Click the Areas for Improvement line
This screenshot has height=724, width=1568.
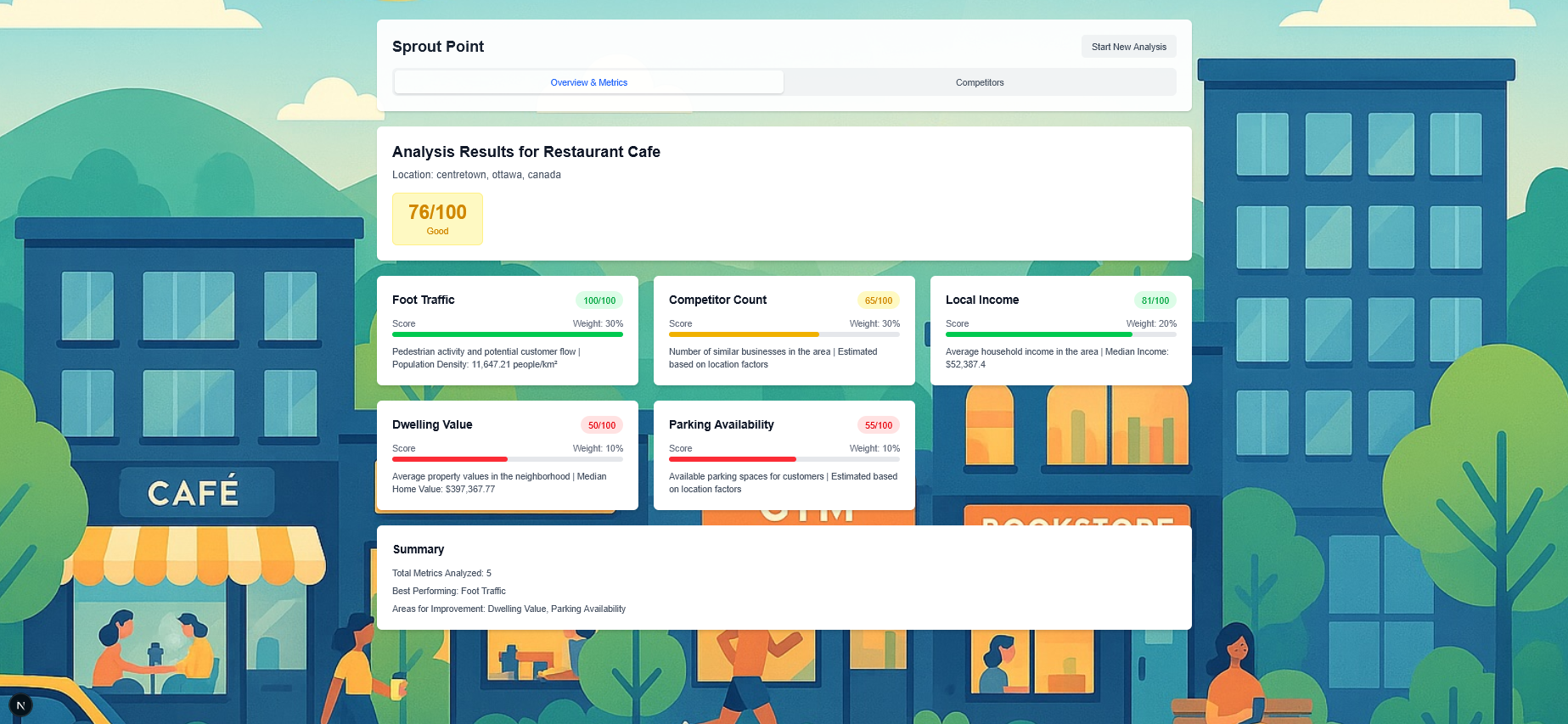coord(509,609)
